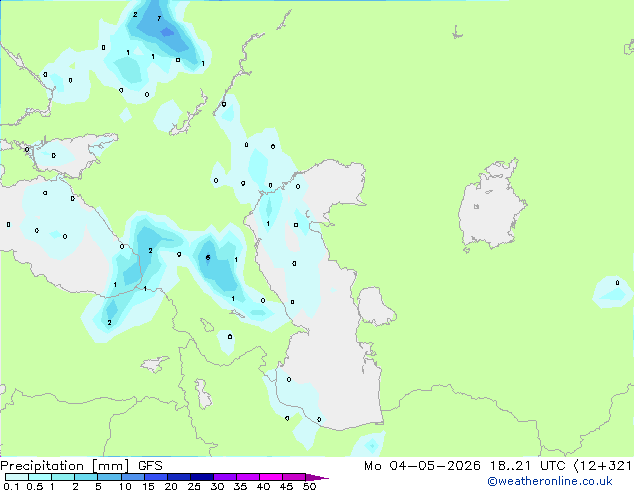This screenshot has width=634, height=490.
Task: Pick the 5–10 mm legend color box
Action: click(110, 477)
